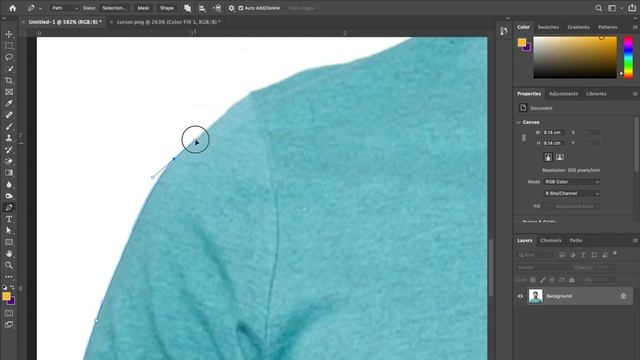Select the Brush tool
This screenshot has width=640, height=360.
click(x=9, y=127)
